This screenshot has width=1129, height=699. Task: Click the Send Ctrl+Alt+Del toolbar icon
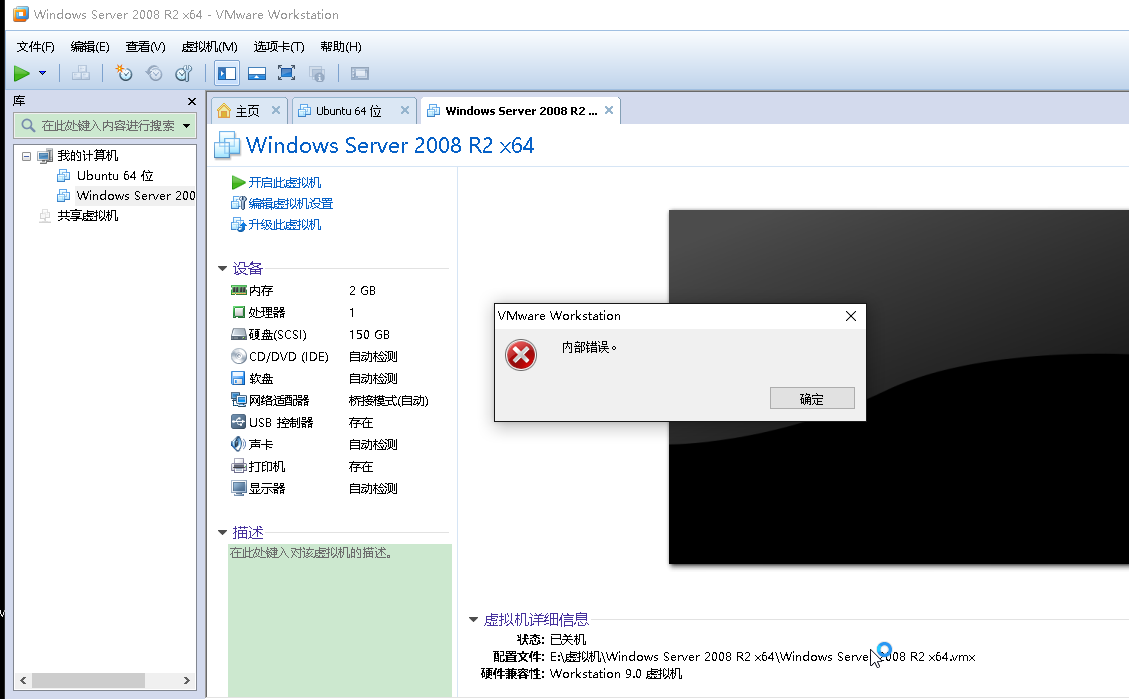pos(81,73)
